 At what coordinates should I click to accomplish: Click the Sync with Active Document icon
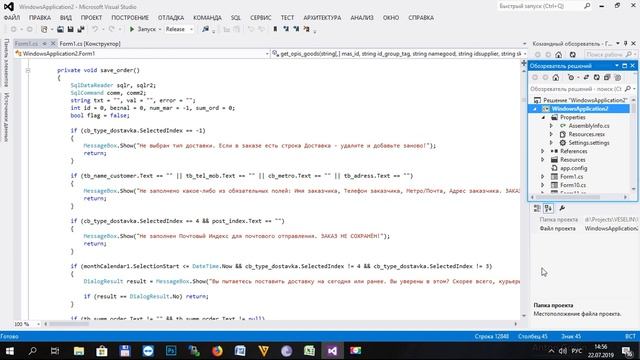tap(586, 78)
